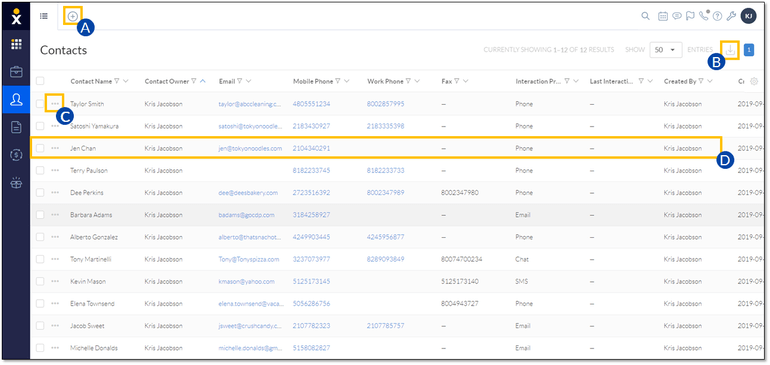Open the dollar cycle icon in sidebar
The height and width of the screenshot is (365, 770).
16,155
